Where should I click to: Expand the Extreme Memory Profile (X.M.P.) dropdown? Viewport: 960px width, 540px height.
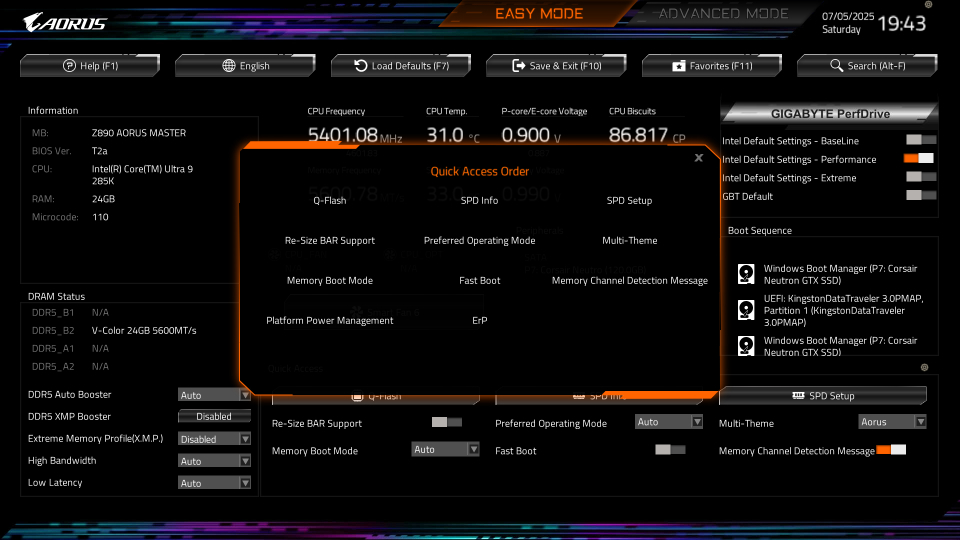tap(214, 439)
